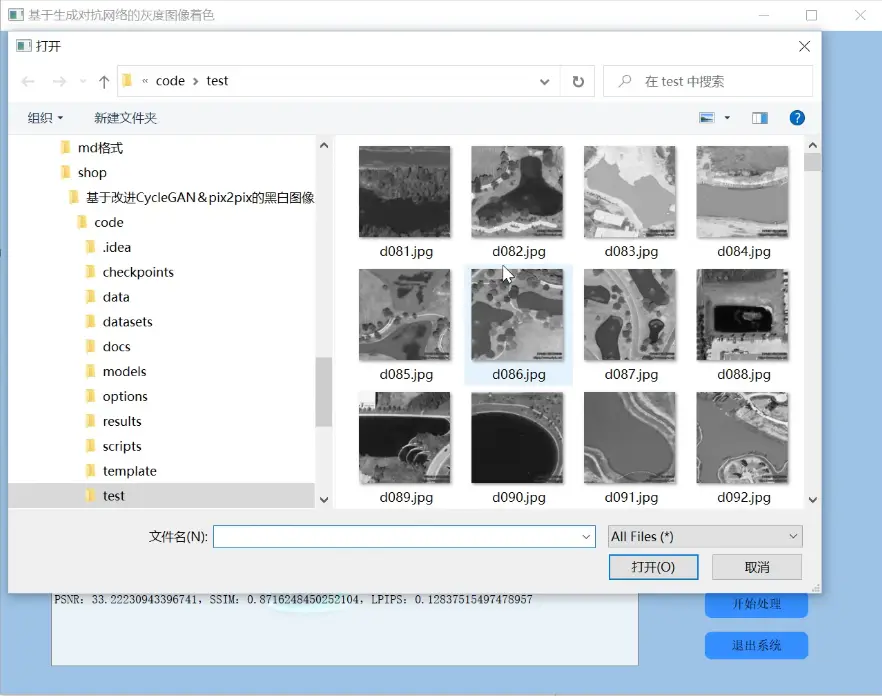Click the forward navigation arrow

pos(60,81)
